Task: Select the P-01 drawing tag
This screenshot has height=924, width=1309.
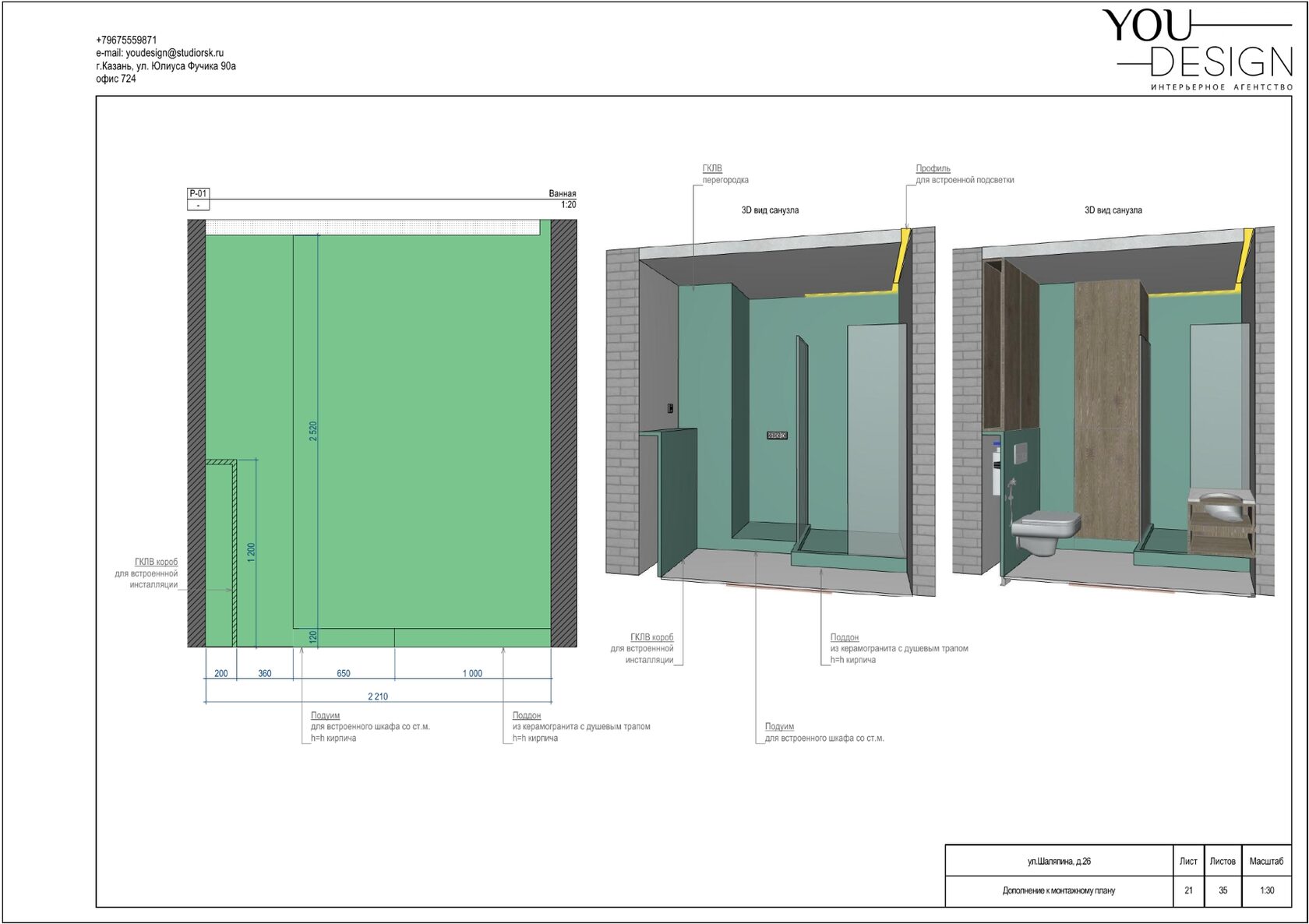Action: coord(199,194)
